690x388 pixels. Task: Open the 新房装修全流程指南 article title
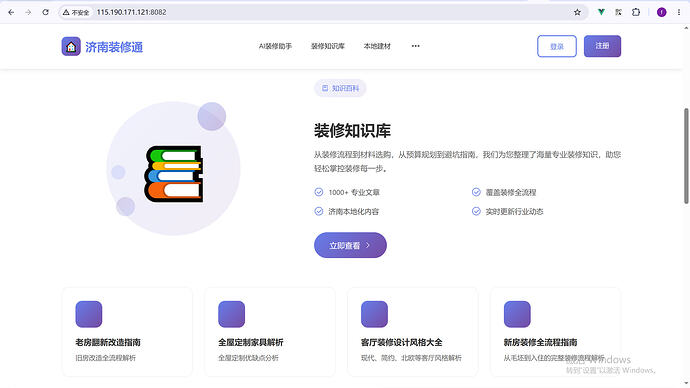(x=540, y=342)
